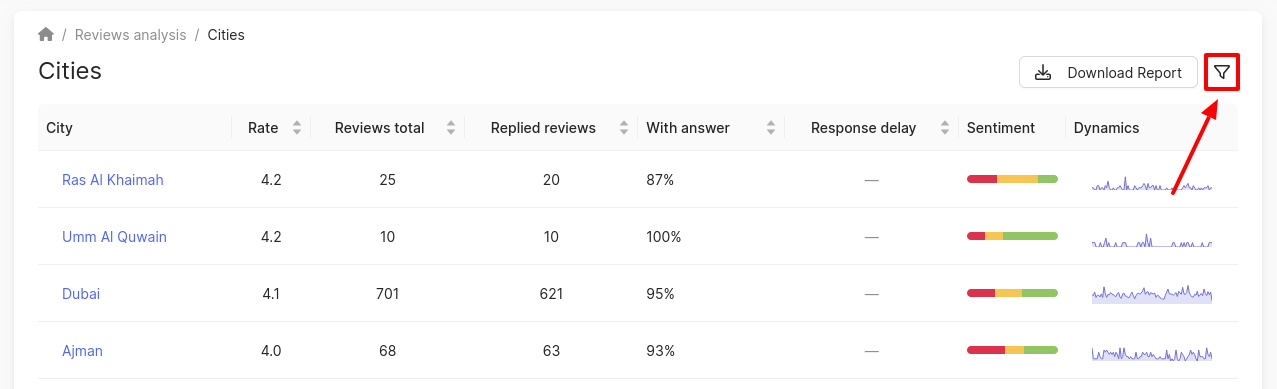Open the Ras Al Khaimah city link
The height and width of the screenshot is (389, 1277).
coord(113,180)
